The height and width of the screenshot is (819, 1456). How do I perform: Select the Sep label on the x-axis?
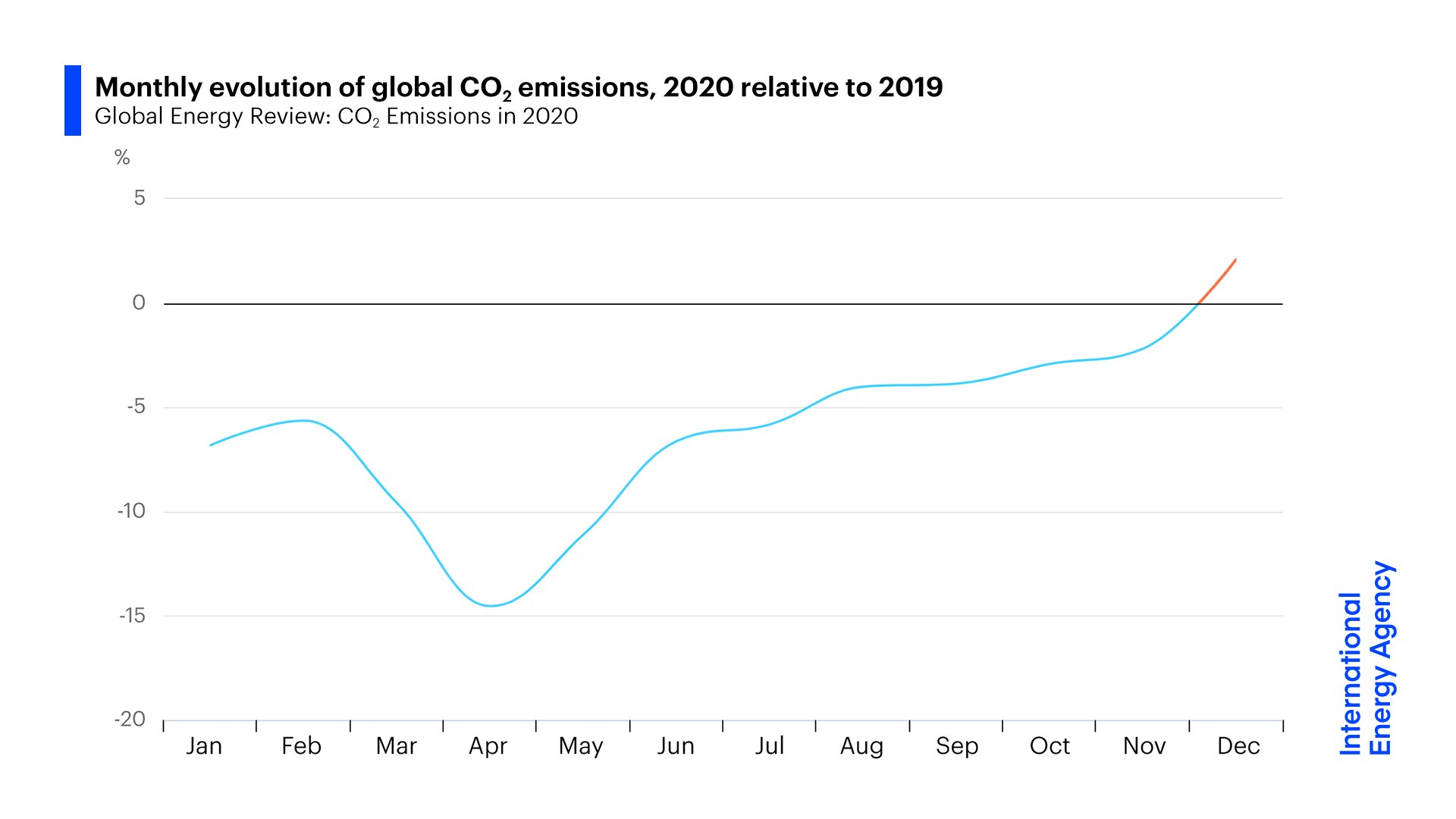[957, 747]
